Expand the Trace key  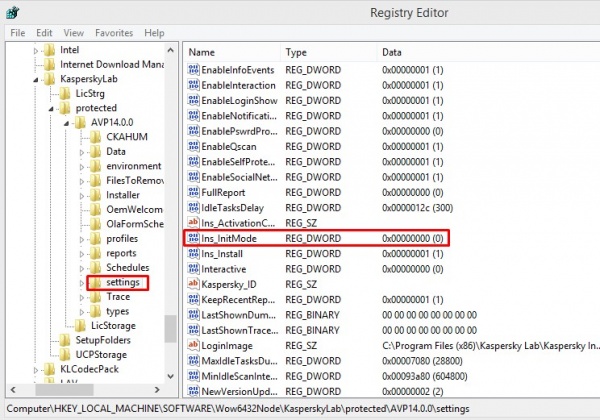tap(82, 298)
